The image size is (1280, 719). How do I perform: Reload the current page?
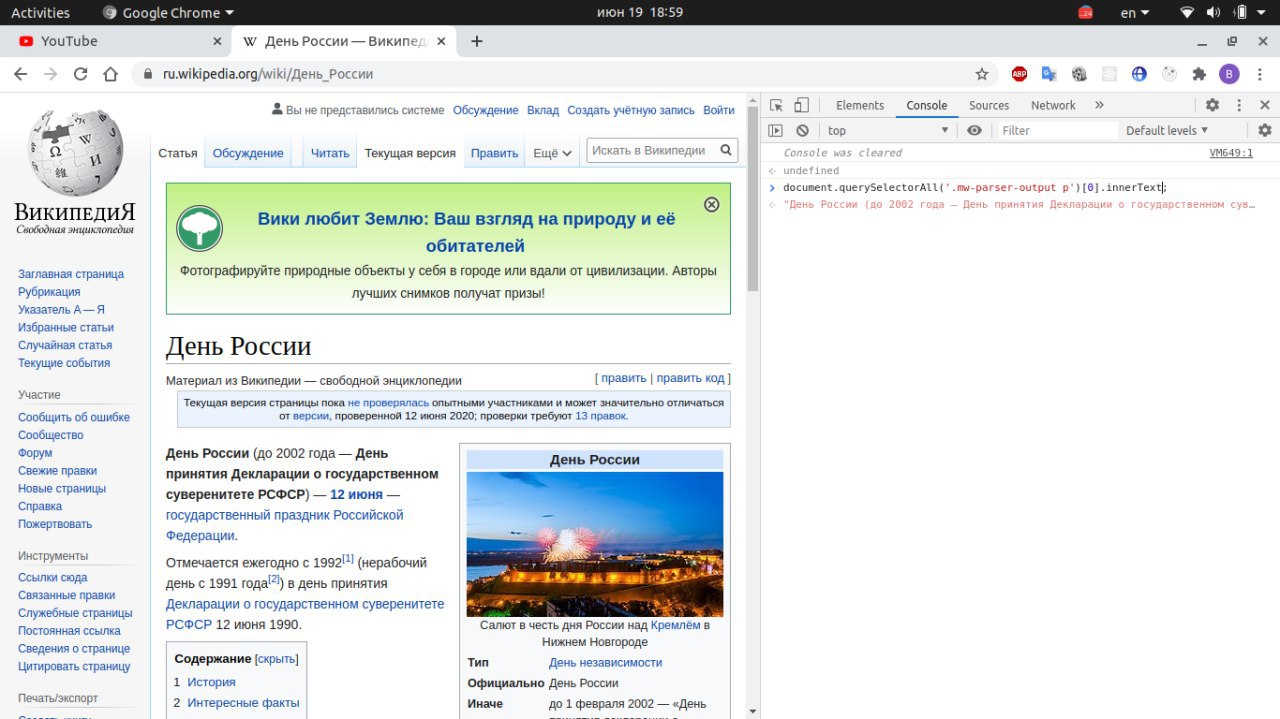81,74
